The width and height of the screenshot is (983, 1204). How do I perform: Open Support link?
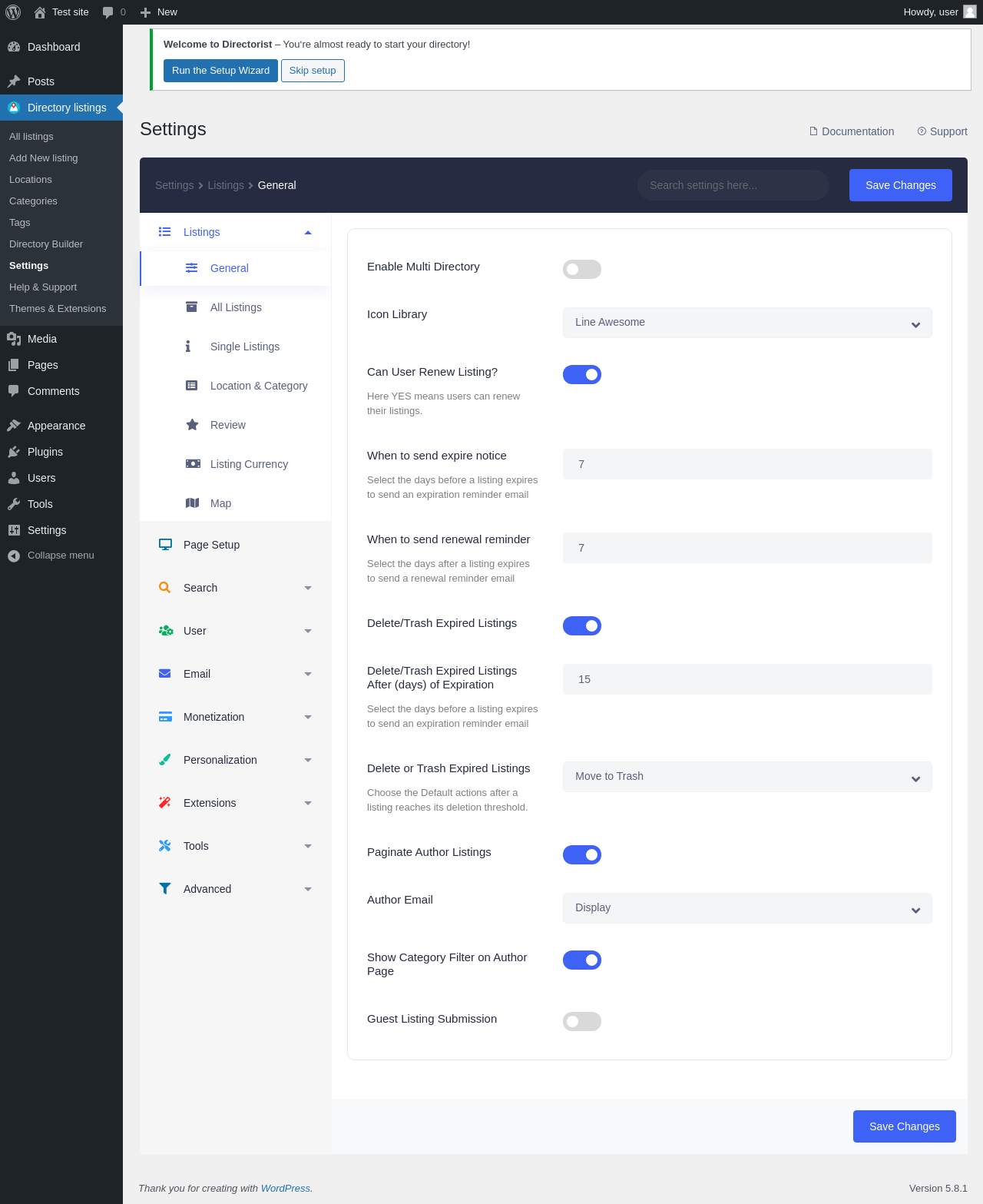tap(942, 131)
